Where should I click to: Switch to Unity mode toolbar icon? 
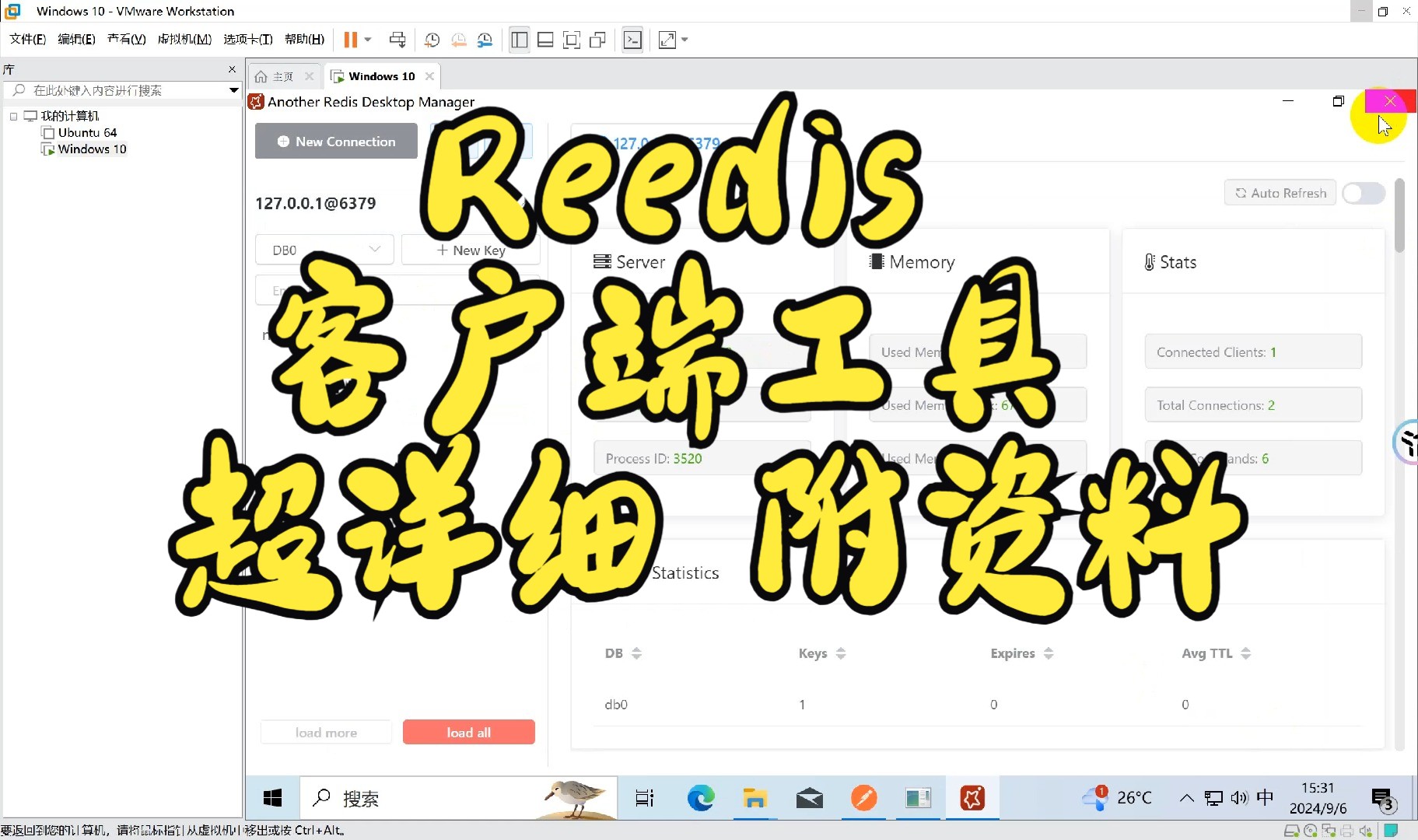[x=597, y=40]
